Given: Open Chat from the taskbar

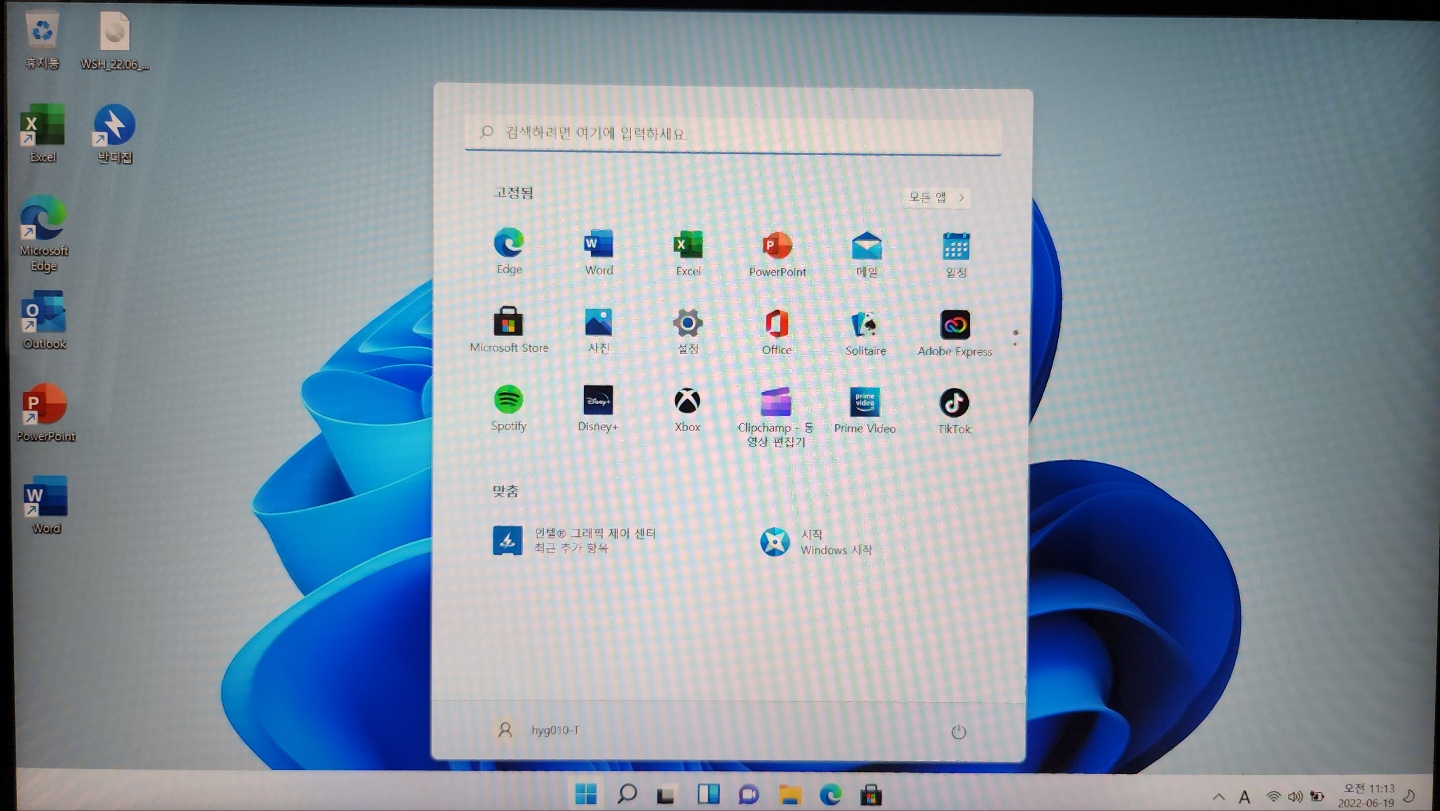Looking at the screenshot, I should pos(748,795).
